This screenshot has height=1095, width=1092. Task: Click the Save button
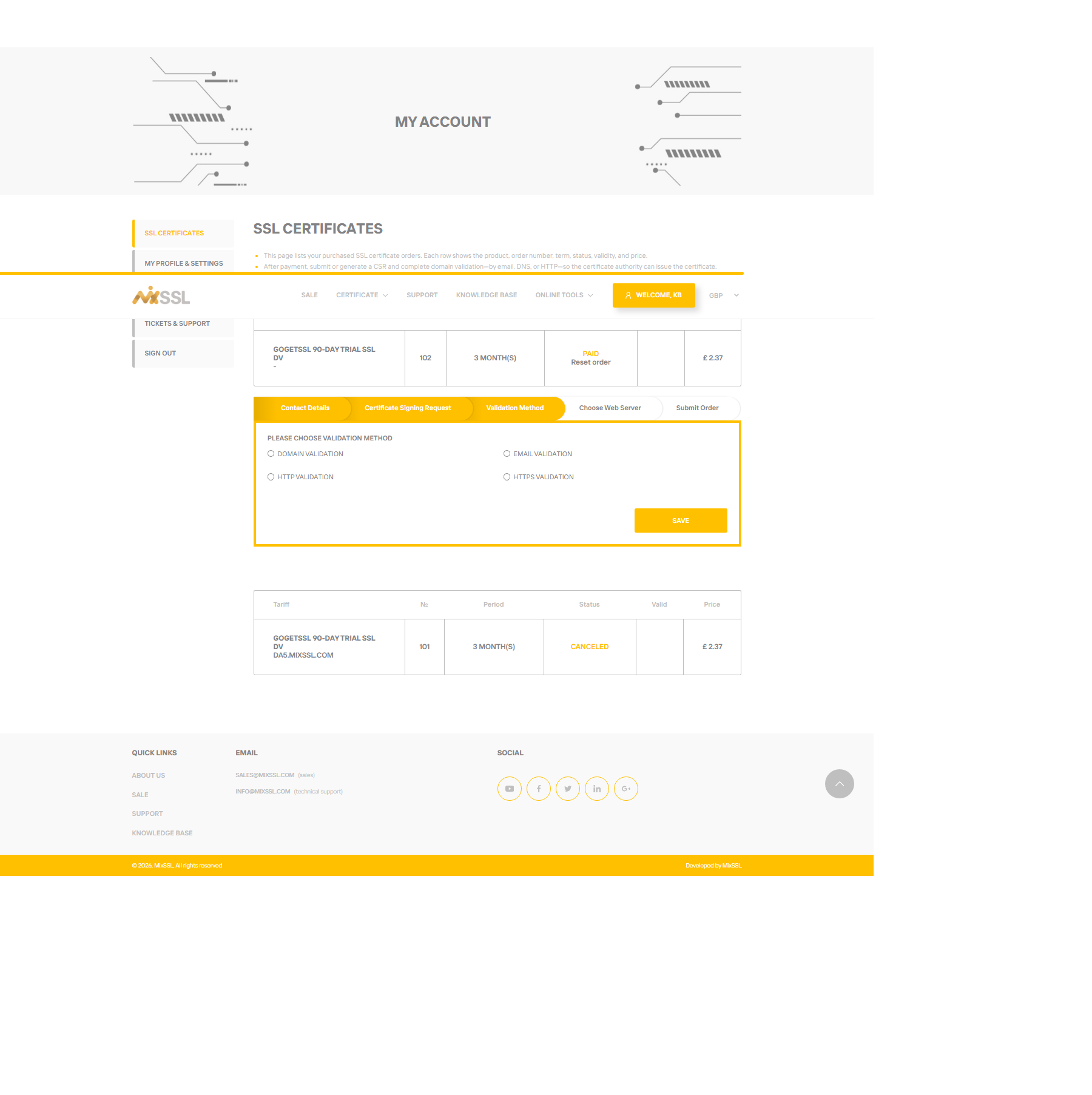pos(681,521)
